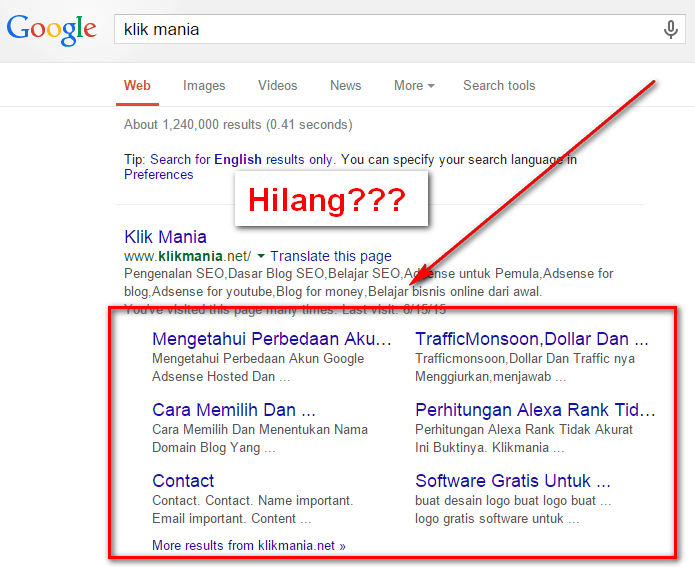Click Trafficmonsoon,Dollar Dan Traffic nya snippet
Image resolution: width=695 pixels, height=567 pixels.
[x=525, y=368]
